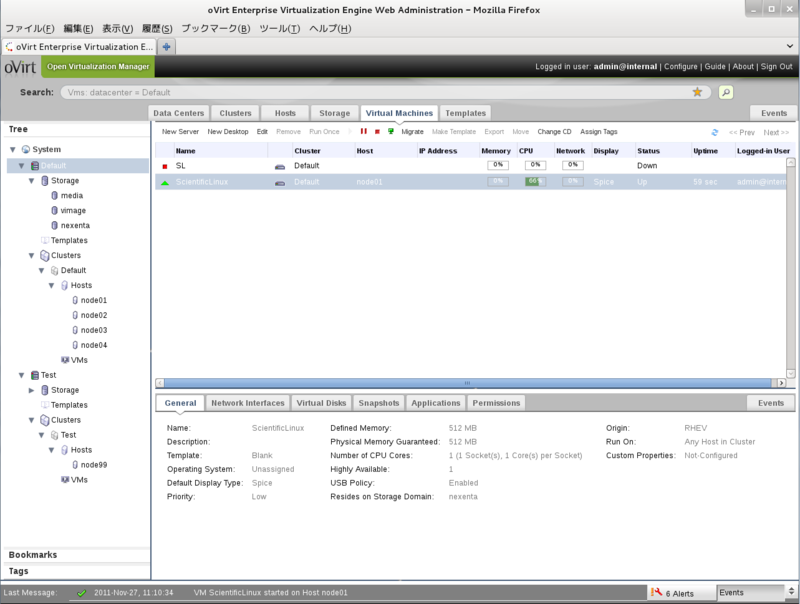This screenshot has height=604, width=800.
Task: Sort by the Uptime column header
Action: tap(705, 151)
